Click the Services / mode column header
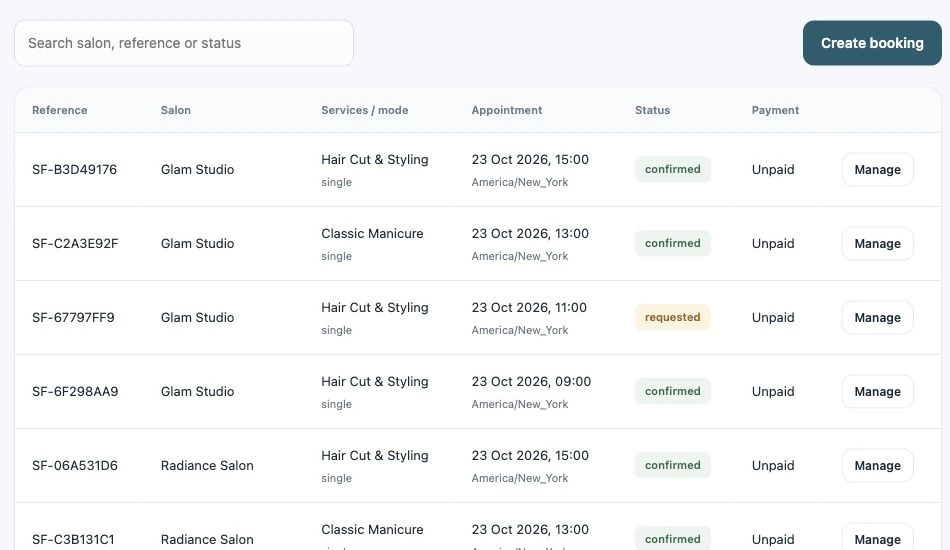Viewport: 950px width, 550px height. point(365,110)
